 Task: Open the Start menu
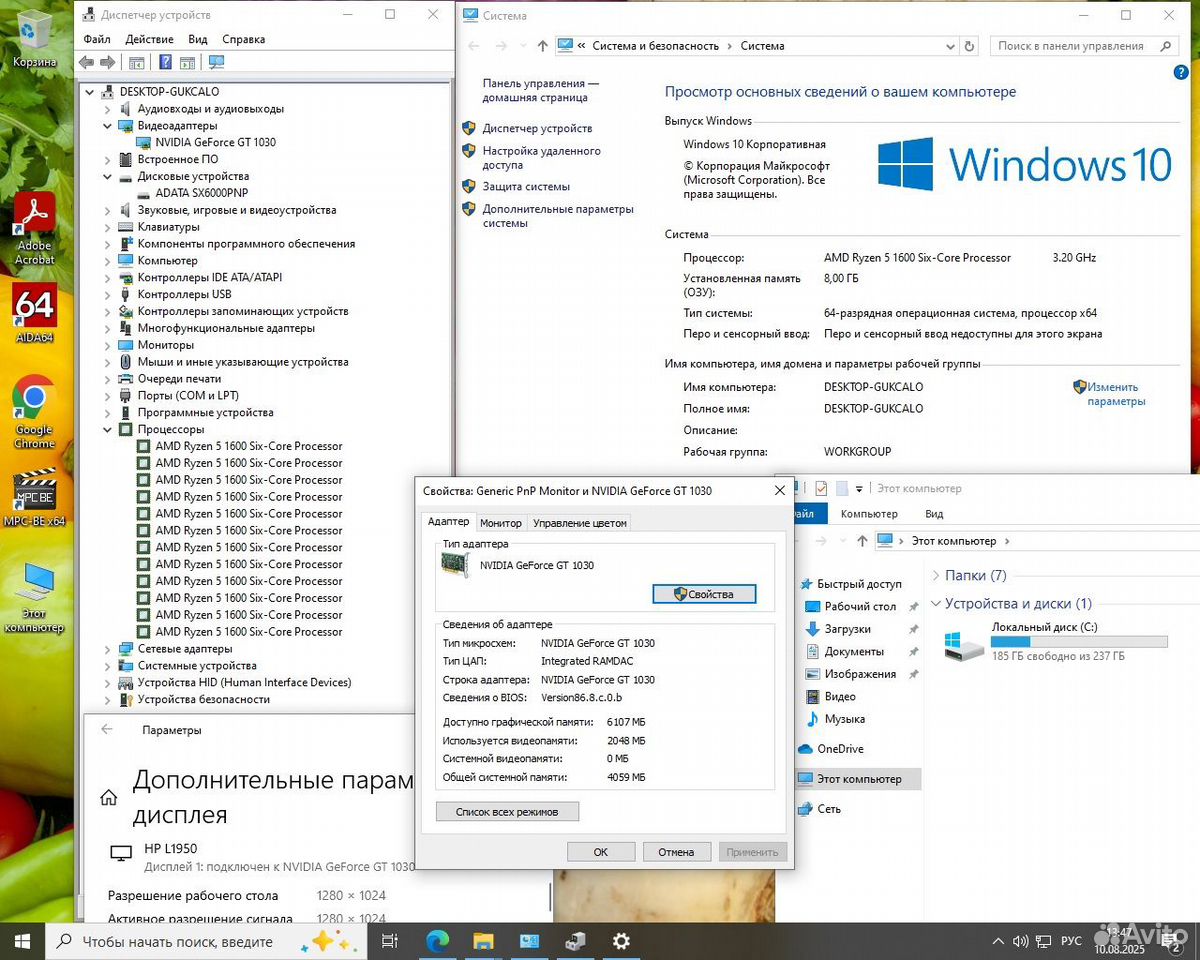[22, 941]
